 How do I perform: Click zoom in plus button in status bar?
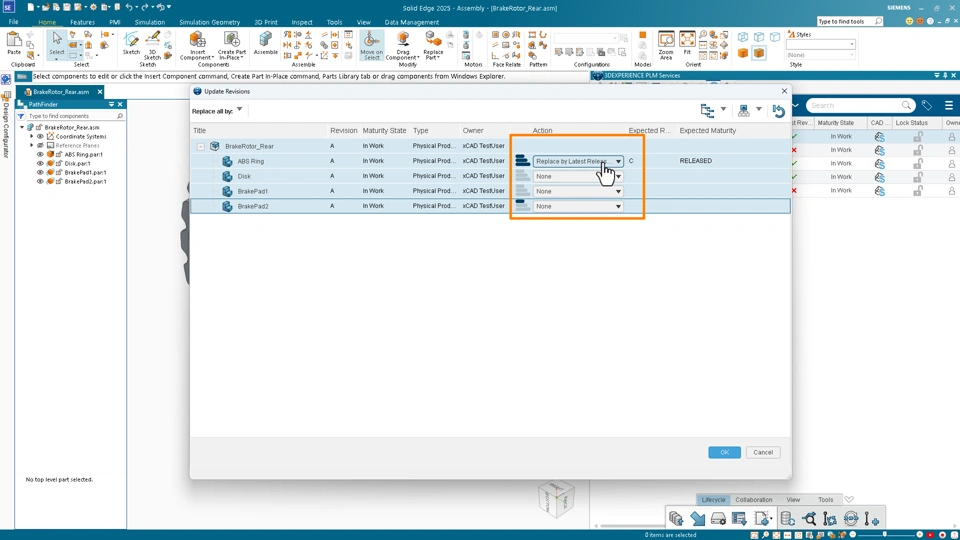click(919, 534)
